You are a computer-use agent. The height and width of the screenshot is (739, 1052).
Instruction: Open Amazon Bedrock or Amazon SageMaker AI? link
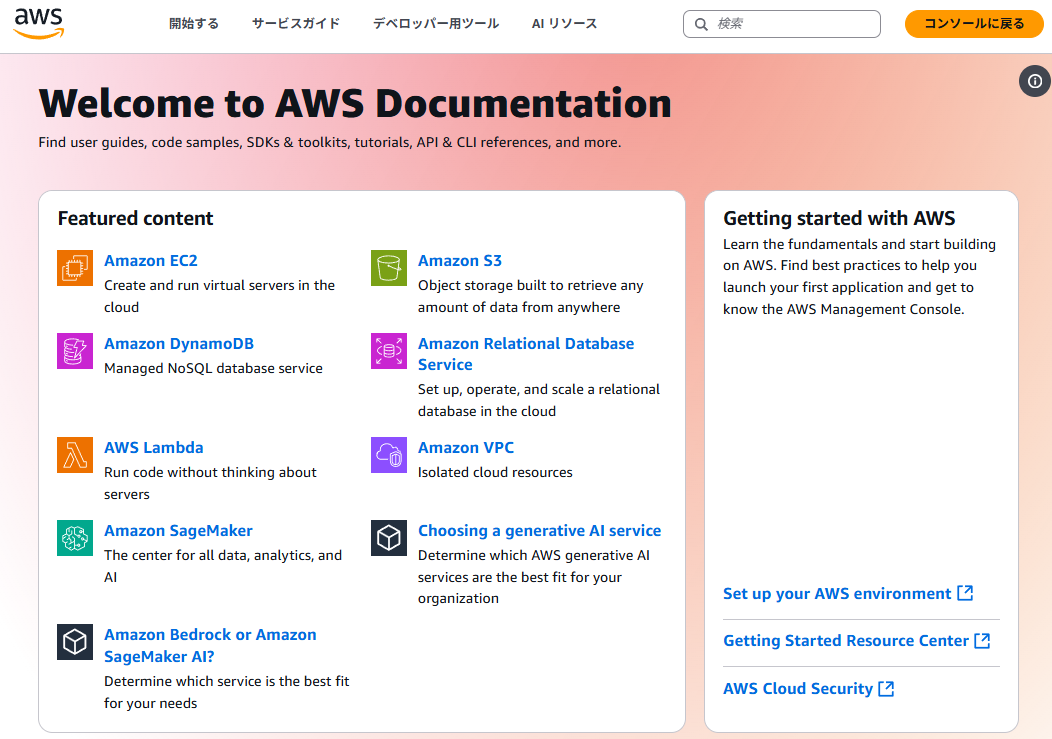(x=210, y=645)
